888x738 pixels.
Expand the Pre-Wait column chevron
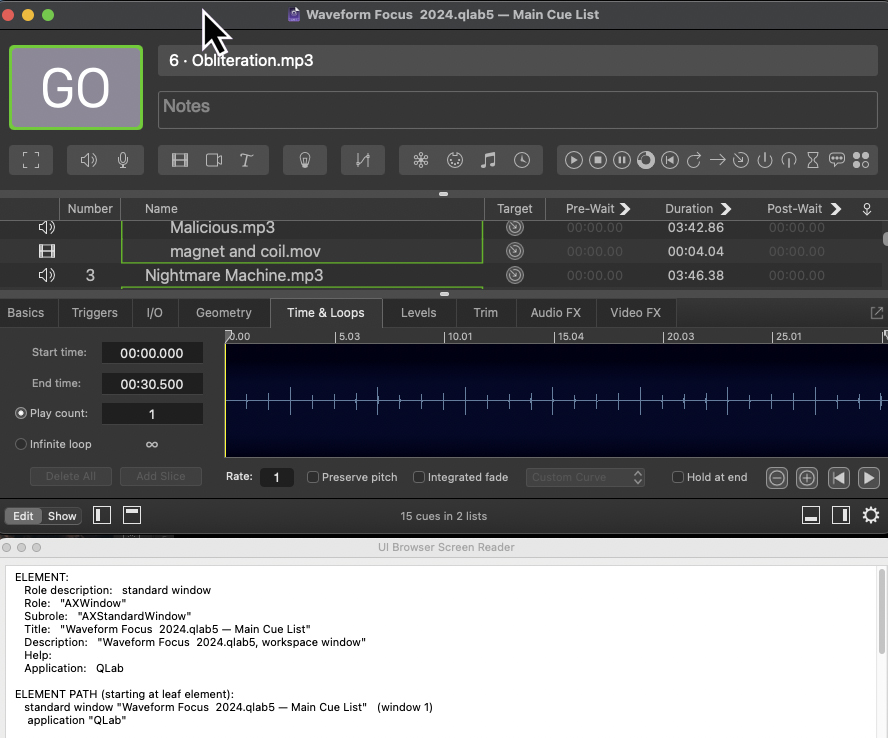pos(625,209)
